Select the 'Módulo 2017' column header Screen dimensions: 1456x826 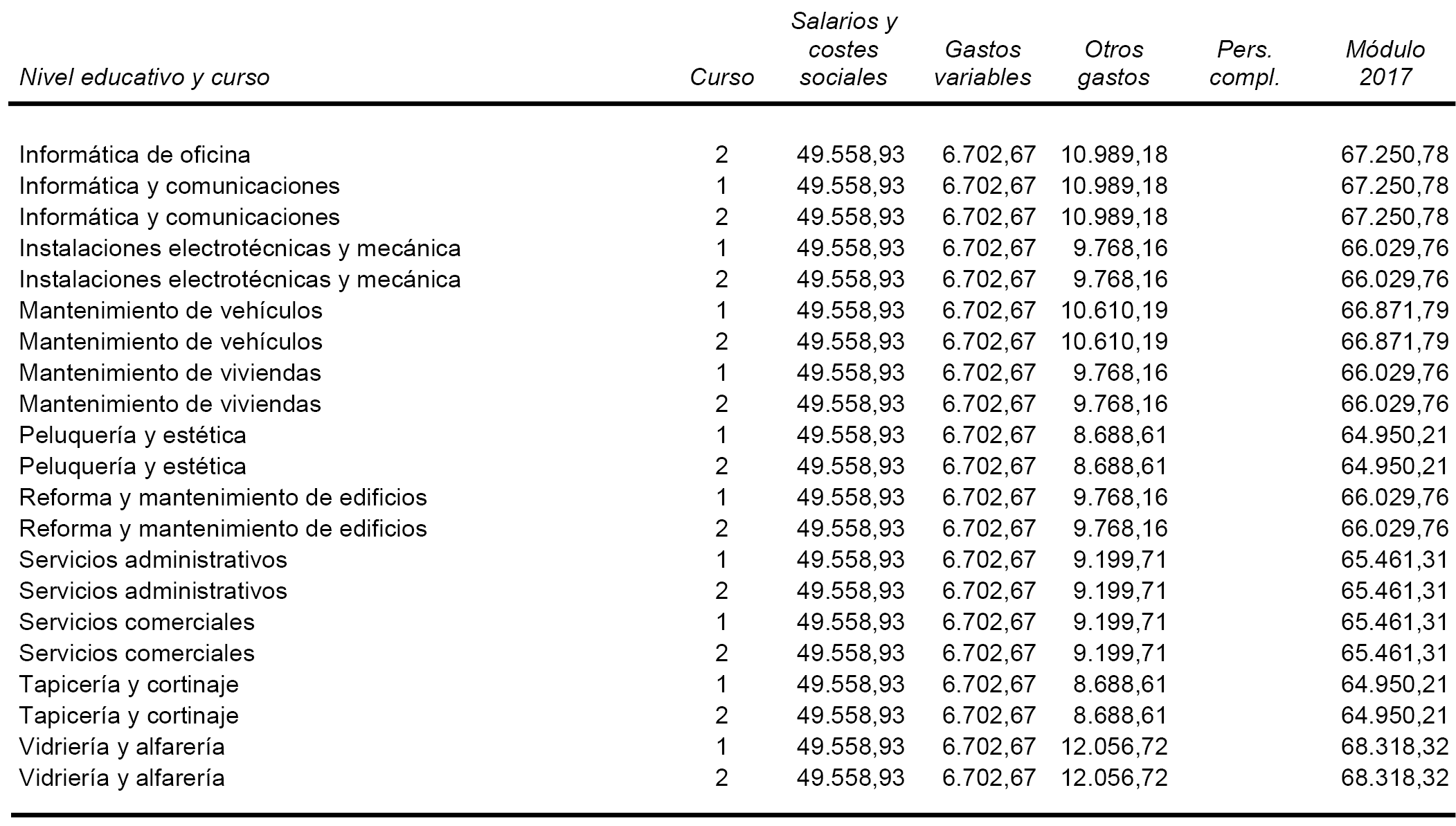coord(1385,63)
